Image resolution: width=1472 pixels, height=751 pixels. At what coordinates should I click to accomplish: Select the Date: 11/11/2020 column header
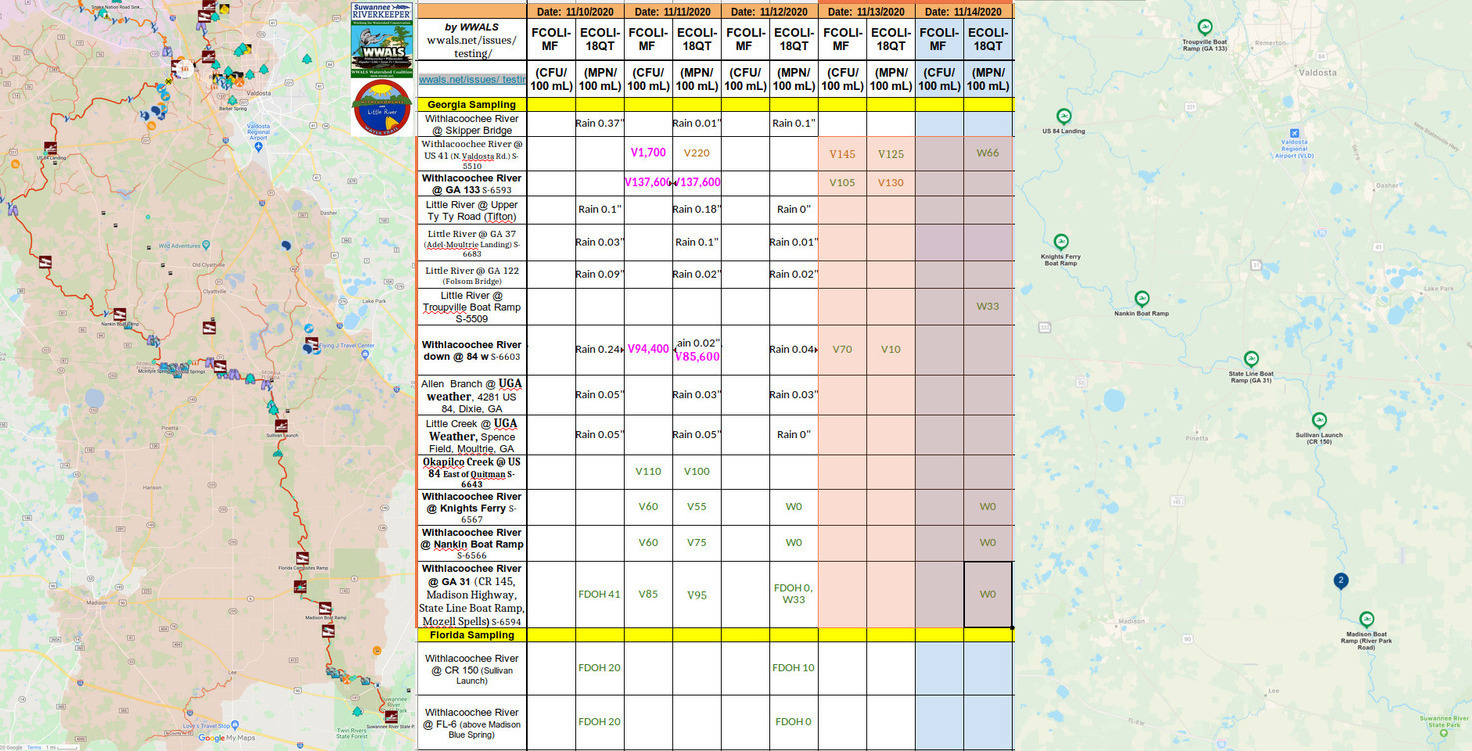(x=672, y=11)
